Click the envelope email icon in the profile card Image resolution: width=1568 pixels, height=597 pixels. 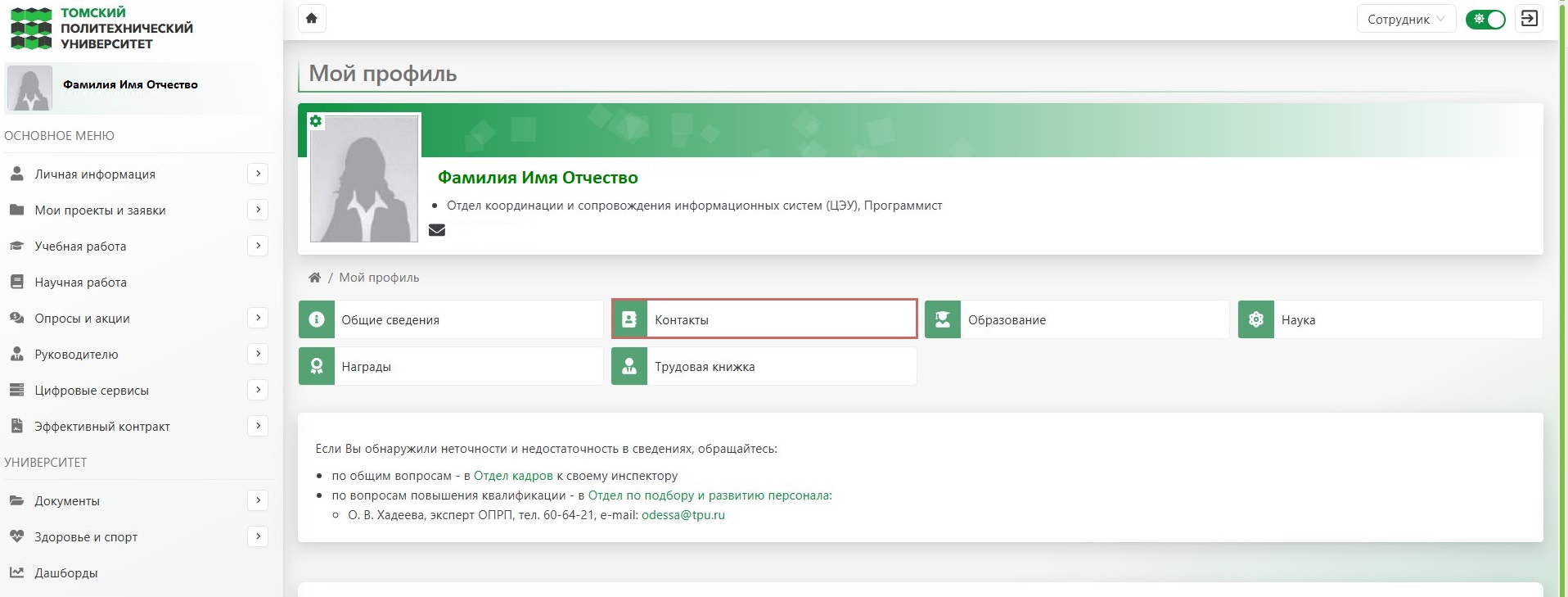437,230
